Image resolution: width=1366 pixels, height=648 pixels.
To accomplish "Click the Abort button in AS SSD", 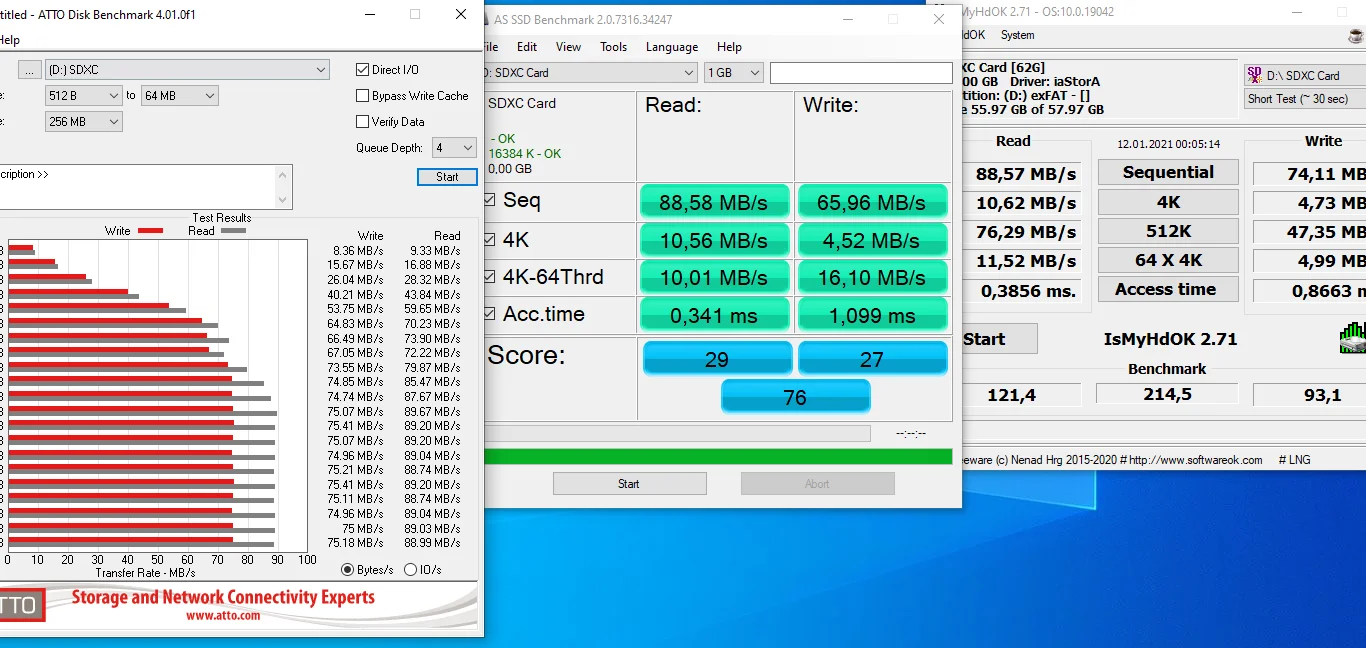I will [817, 484].
